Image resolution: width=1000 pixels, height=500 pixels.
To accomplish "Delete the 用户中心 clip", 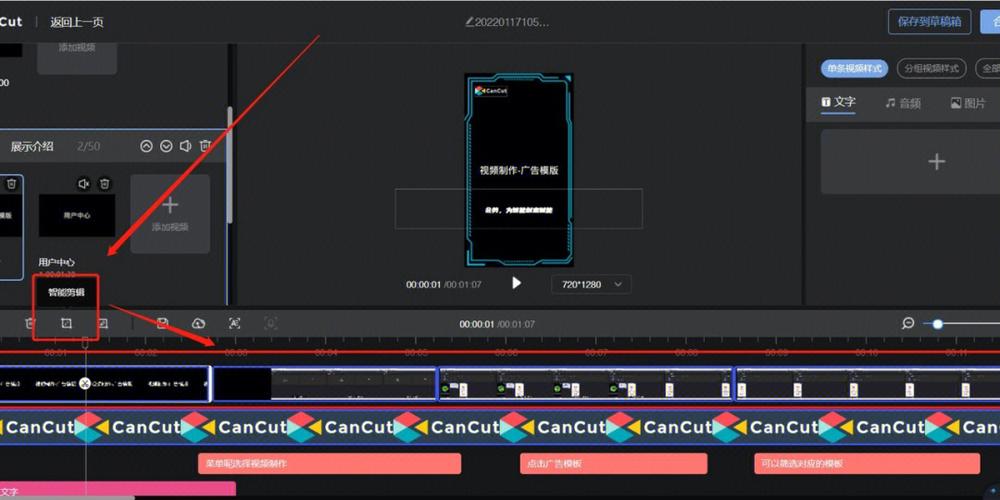I will pos(105,184).
